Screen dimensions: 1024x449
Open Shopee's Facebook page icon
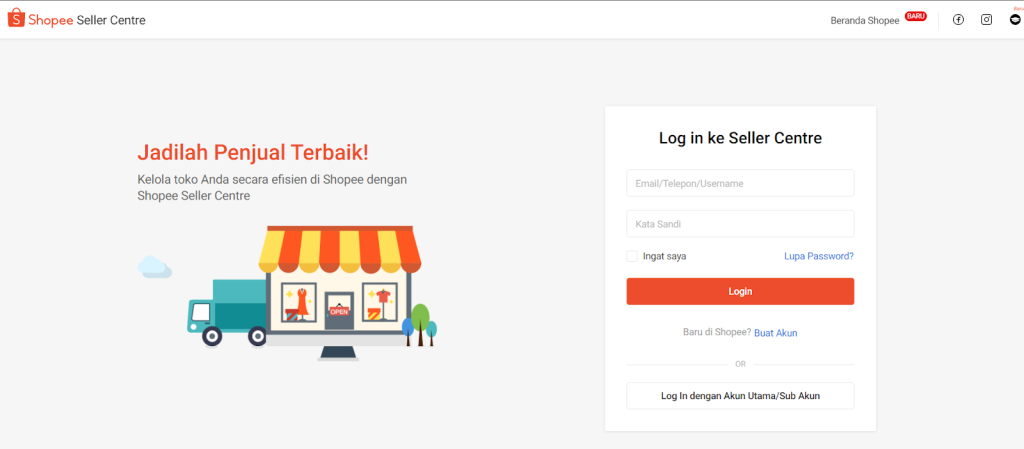pos(958,20)
